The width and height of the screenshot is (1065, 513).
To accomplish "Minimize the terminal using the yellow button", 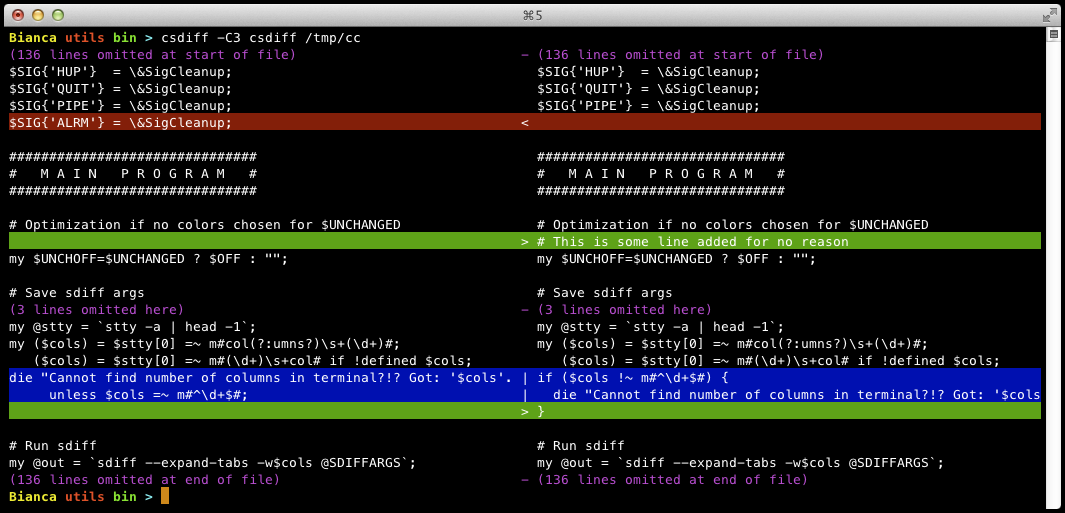I will coord(38,15).
